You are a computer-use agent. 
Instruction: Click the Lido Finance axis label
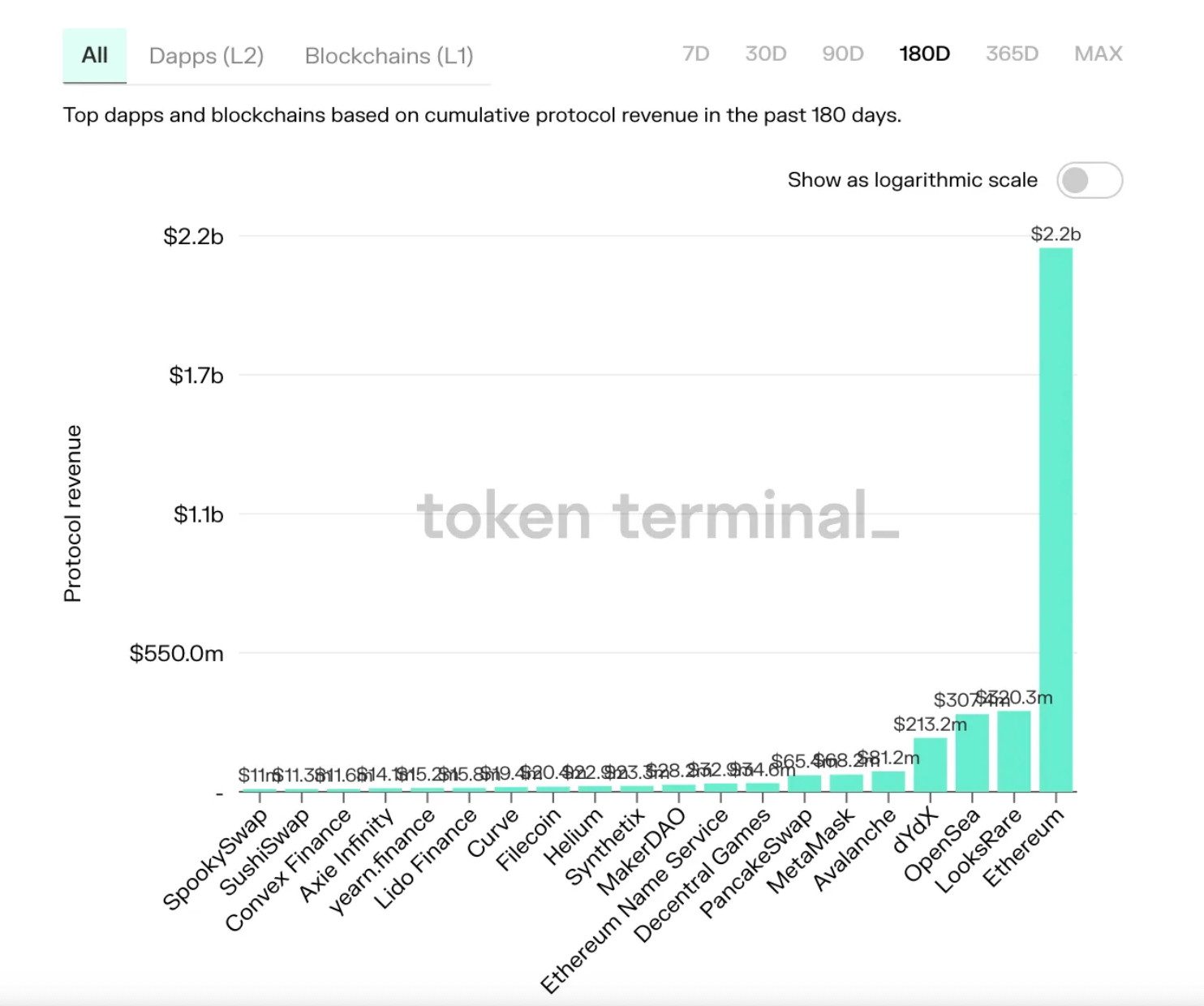[424, 859]
